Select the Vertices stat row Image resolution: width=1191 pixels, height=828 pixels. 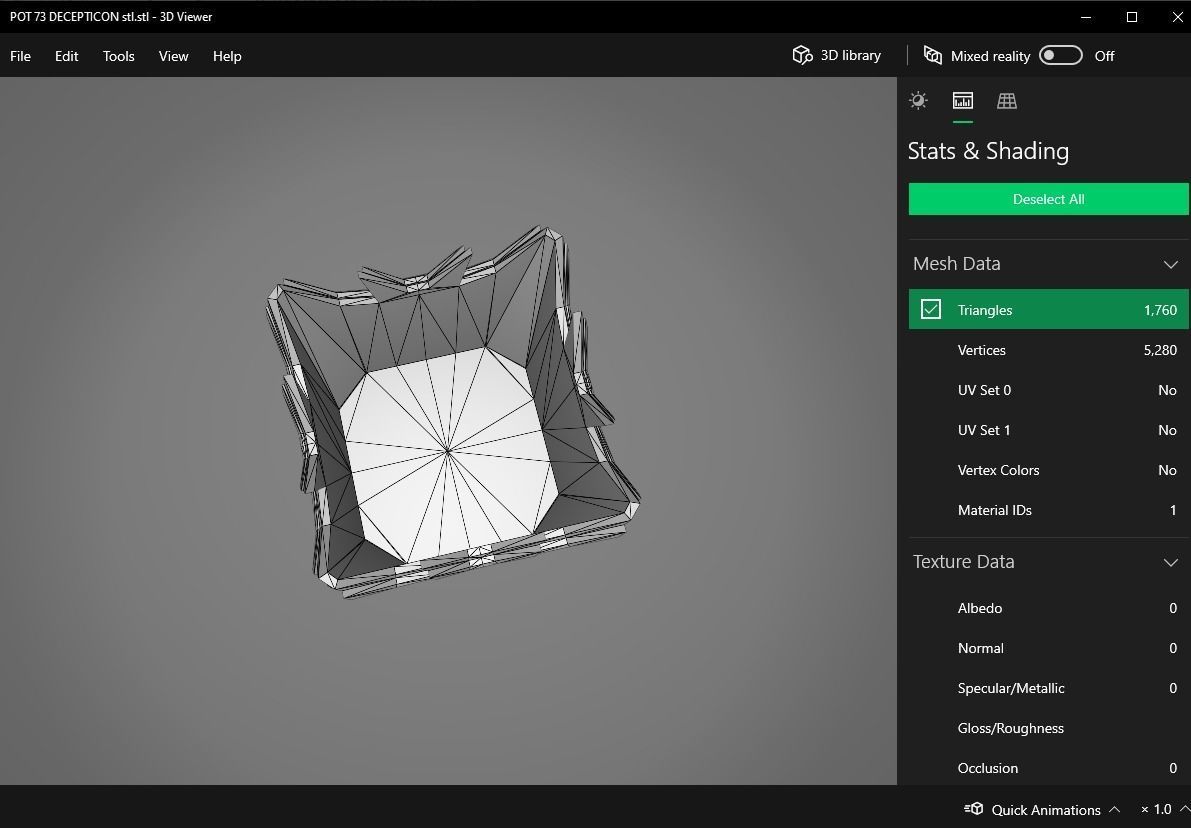click(x=1048, y=350)
